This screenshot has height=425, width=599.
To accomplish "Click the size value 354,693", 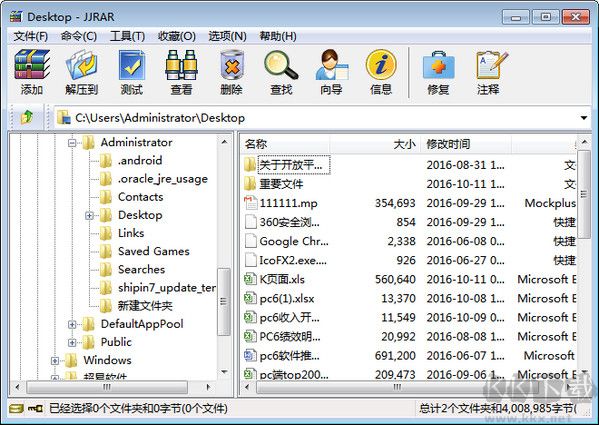I will click(395, 203).
